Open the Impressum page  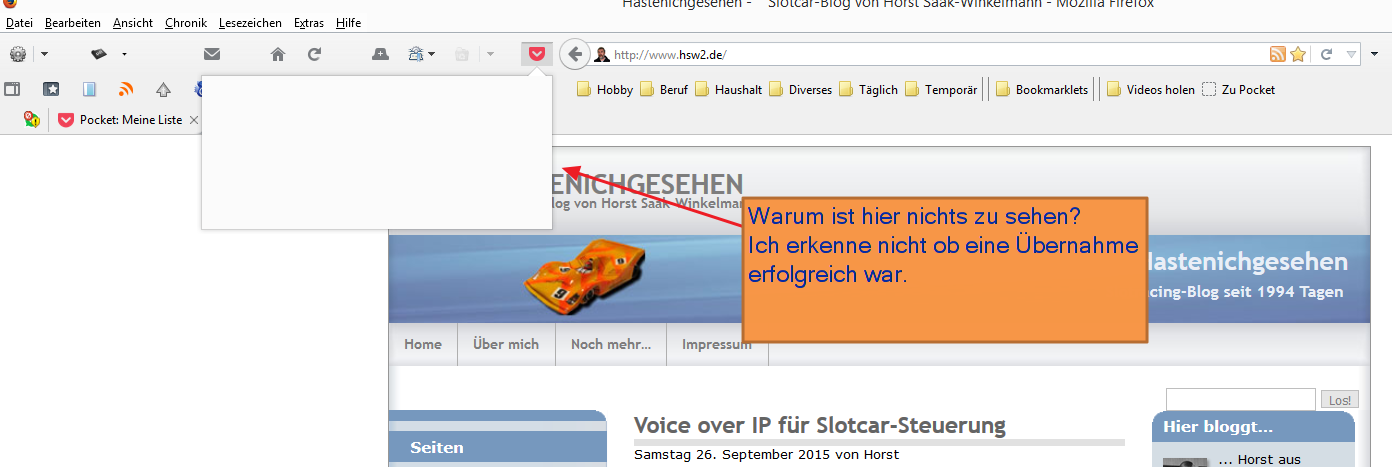click(717, 344)
